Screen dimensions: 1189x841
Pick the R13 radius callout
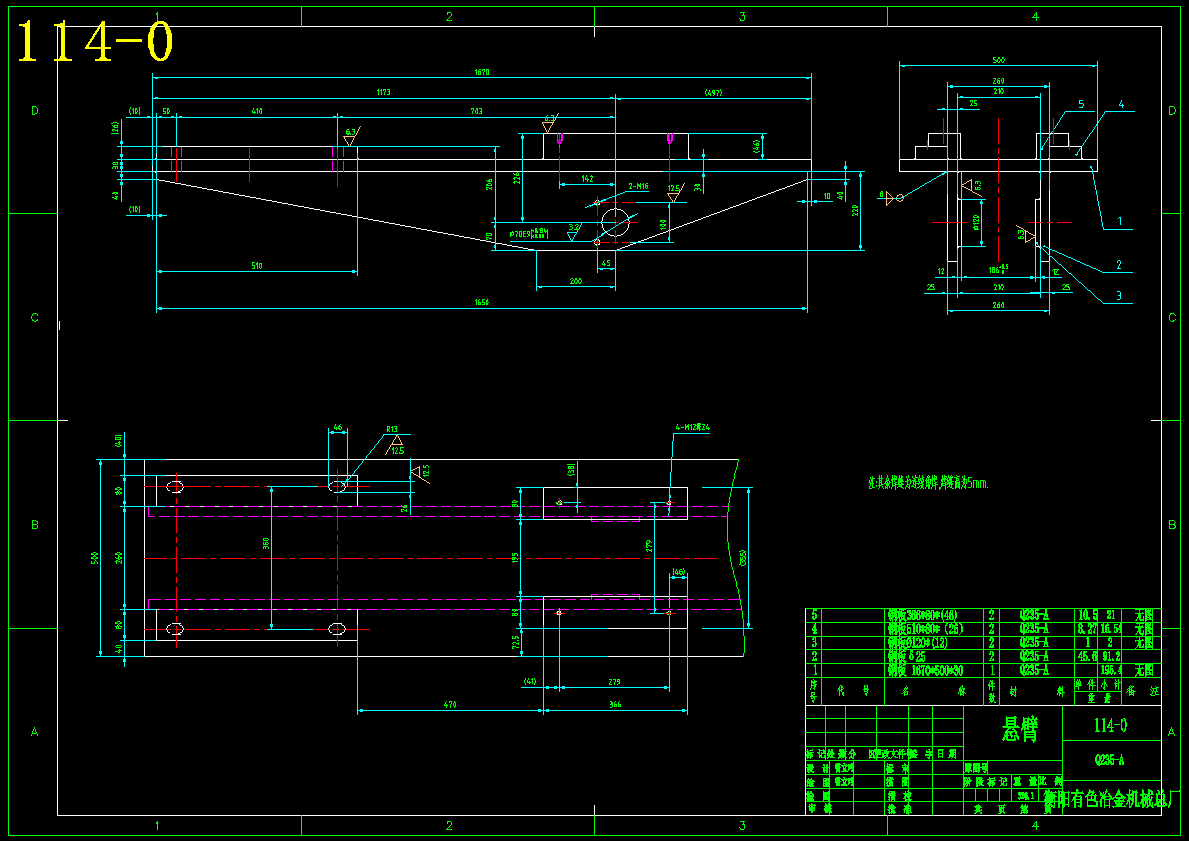pyautogui.click(x=391, y=429)
